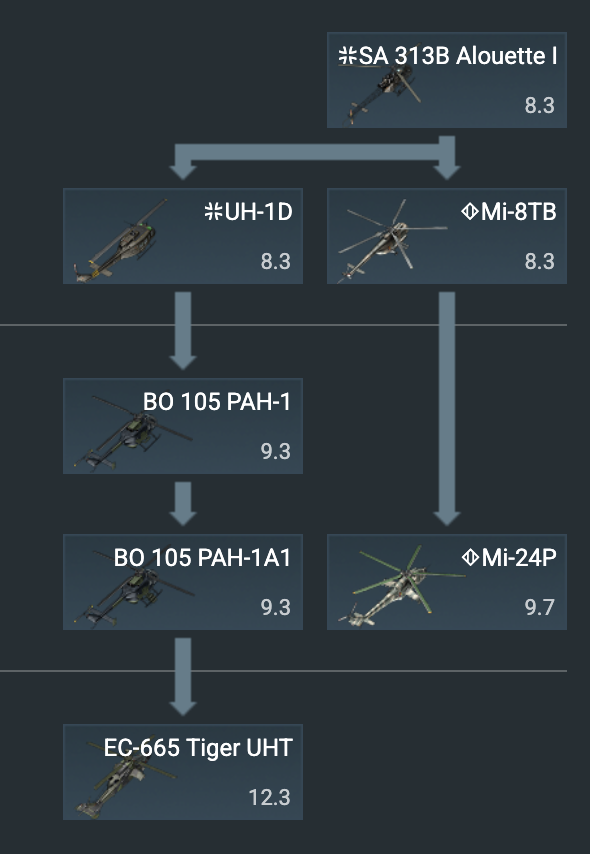This screenshot has height=854, width=590.
Task: Click the EC-665 Tiger UHT helicopter image
Action: tap(126, 779)
